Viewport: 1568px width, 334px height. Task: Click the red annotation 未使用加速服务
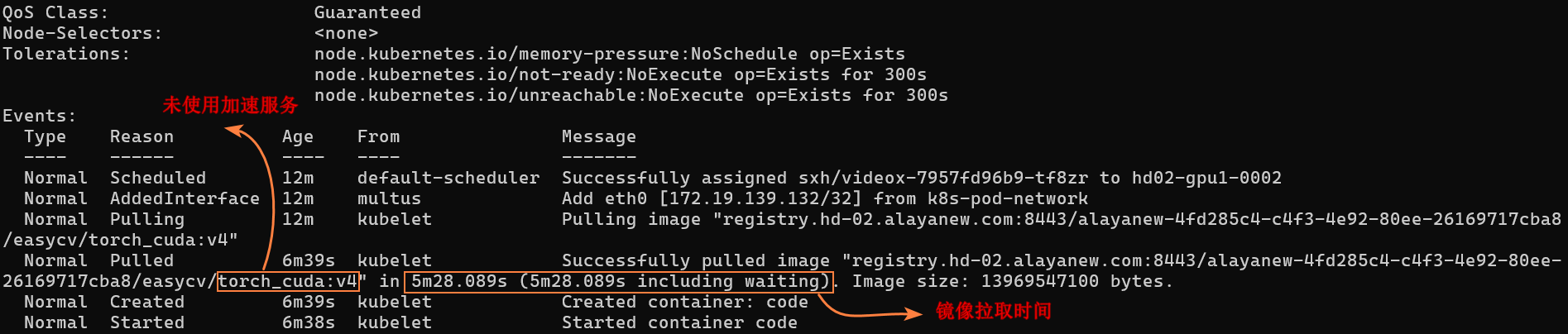230,105
